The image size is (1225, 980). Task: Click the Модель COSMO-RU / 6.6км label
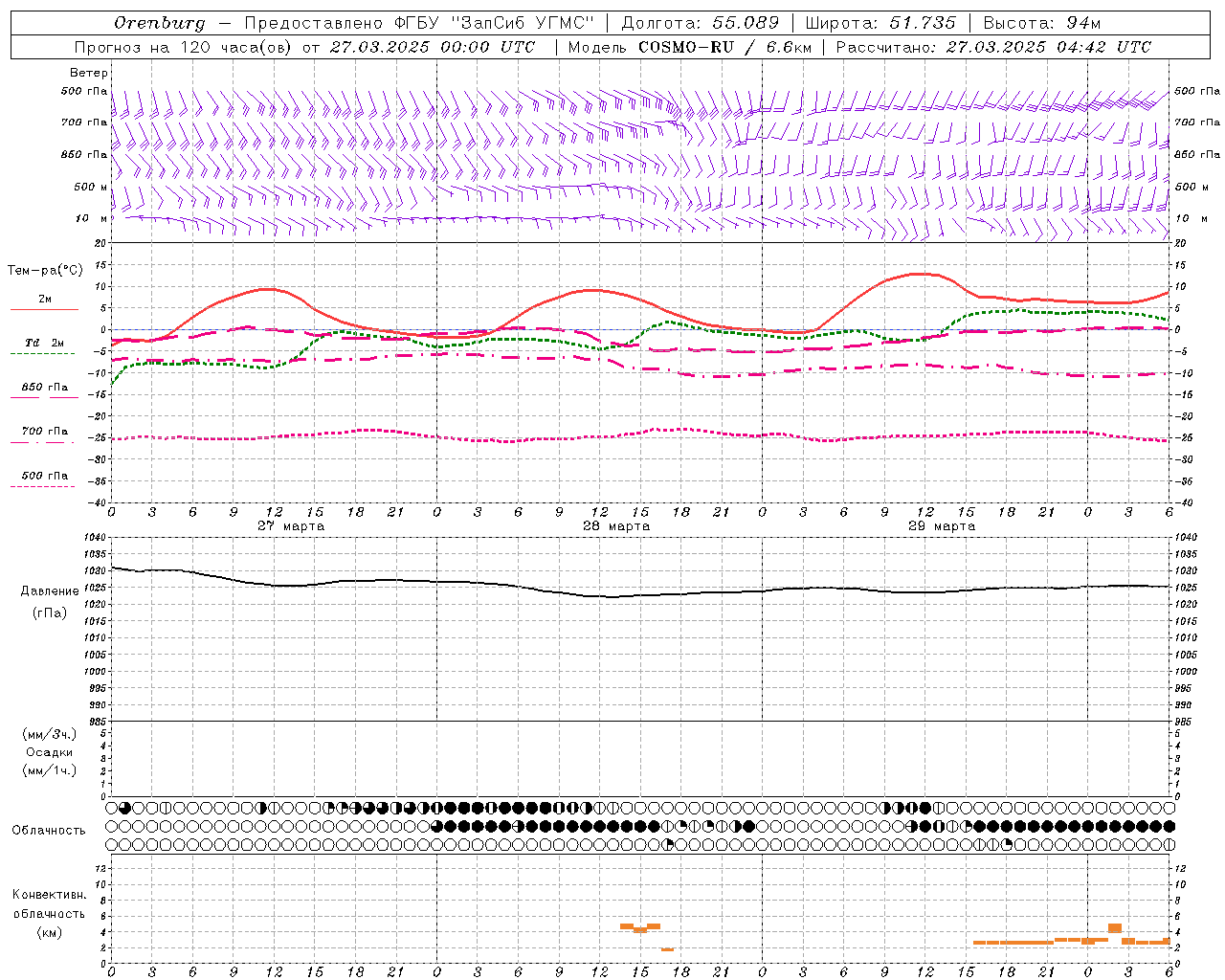tap(689, 47)
